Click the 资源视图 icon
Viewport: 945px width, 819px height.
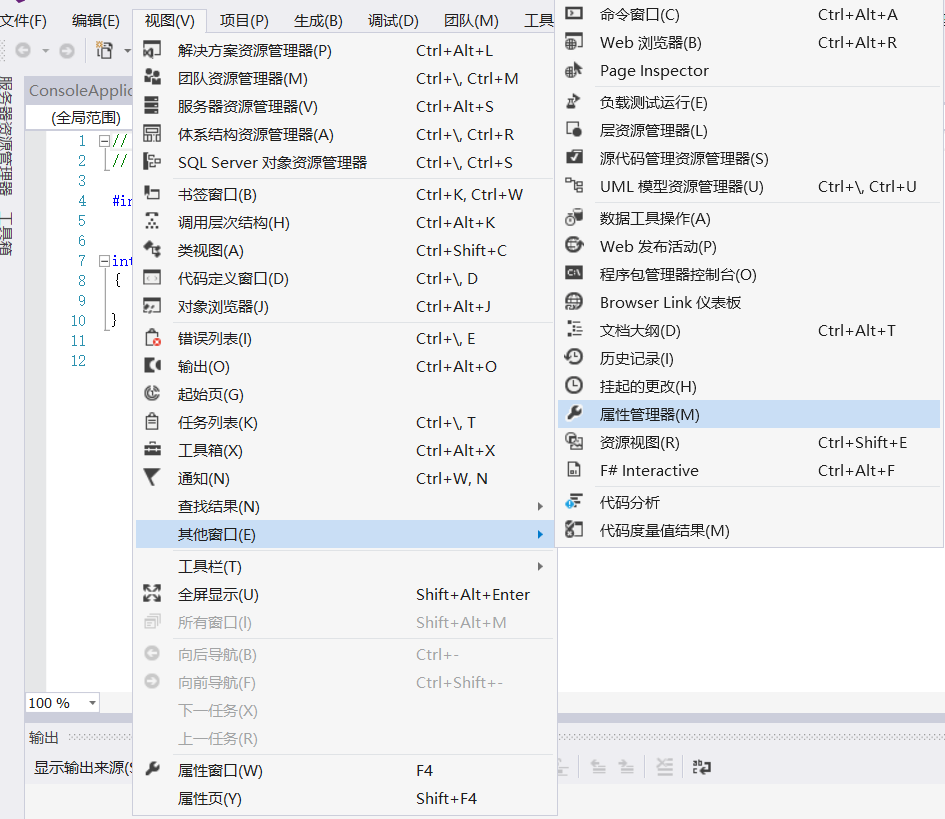(574, 442)
